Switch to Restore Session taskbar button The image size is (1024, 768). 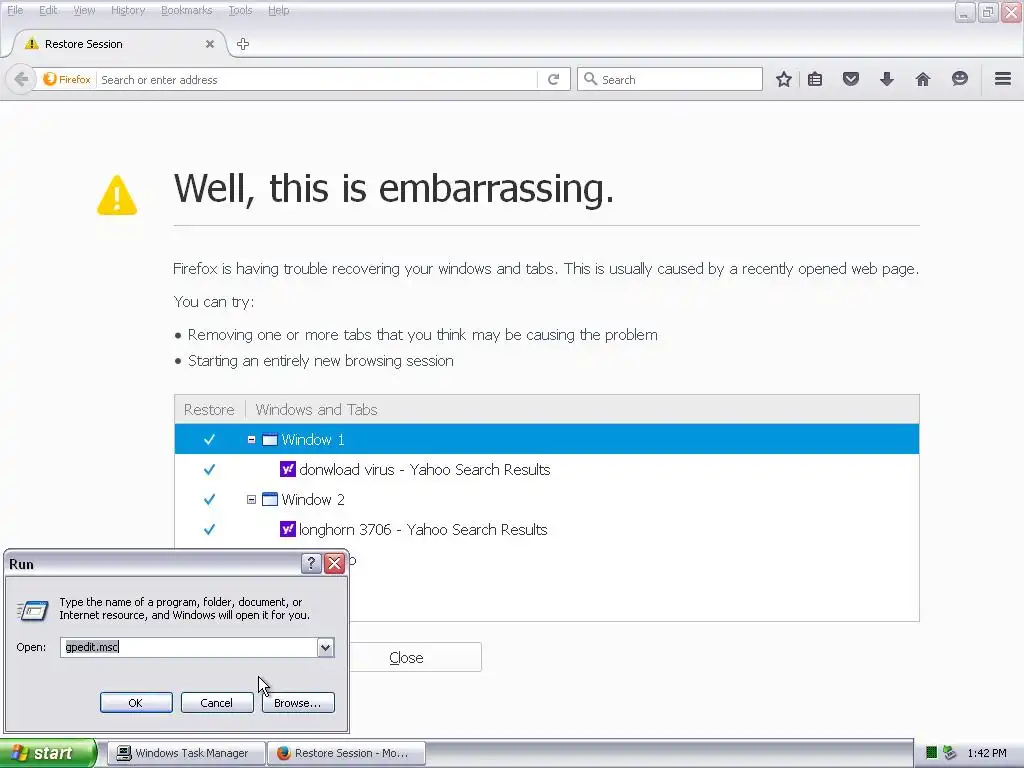[x=347, y=753]
